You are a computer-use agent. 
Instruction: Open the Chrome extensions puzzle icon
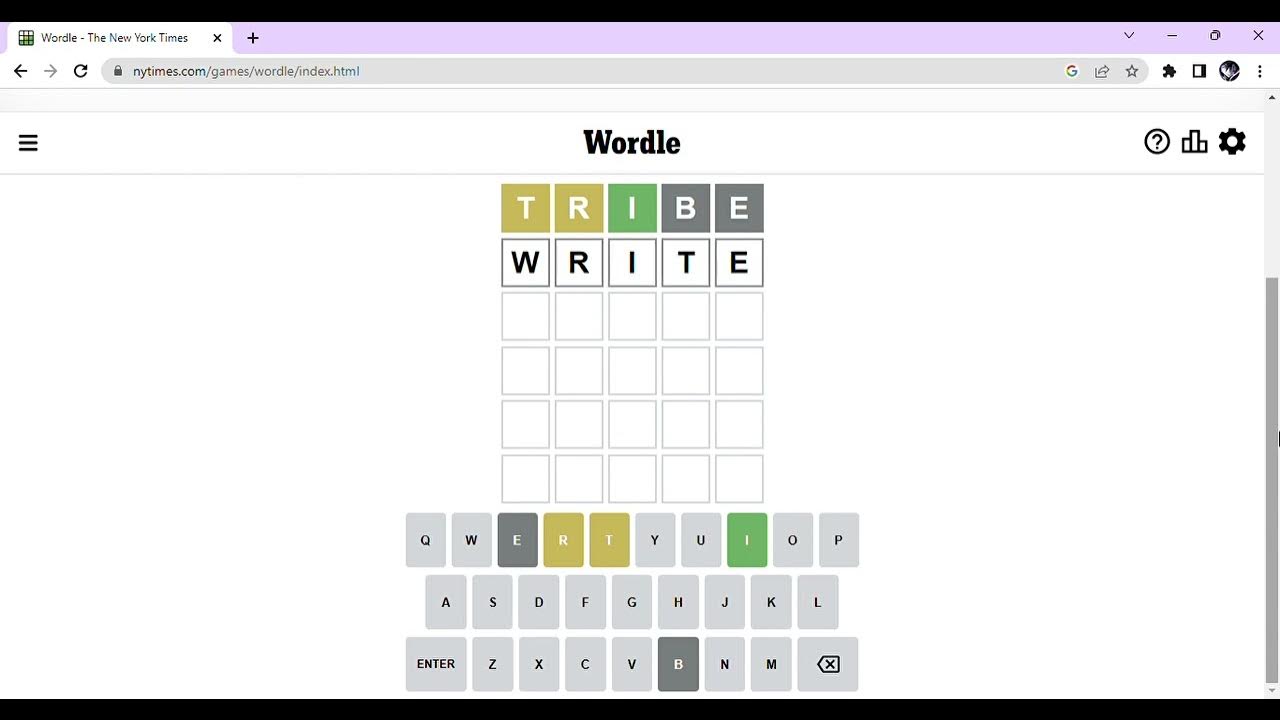[x=1169, y=71]
